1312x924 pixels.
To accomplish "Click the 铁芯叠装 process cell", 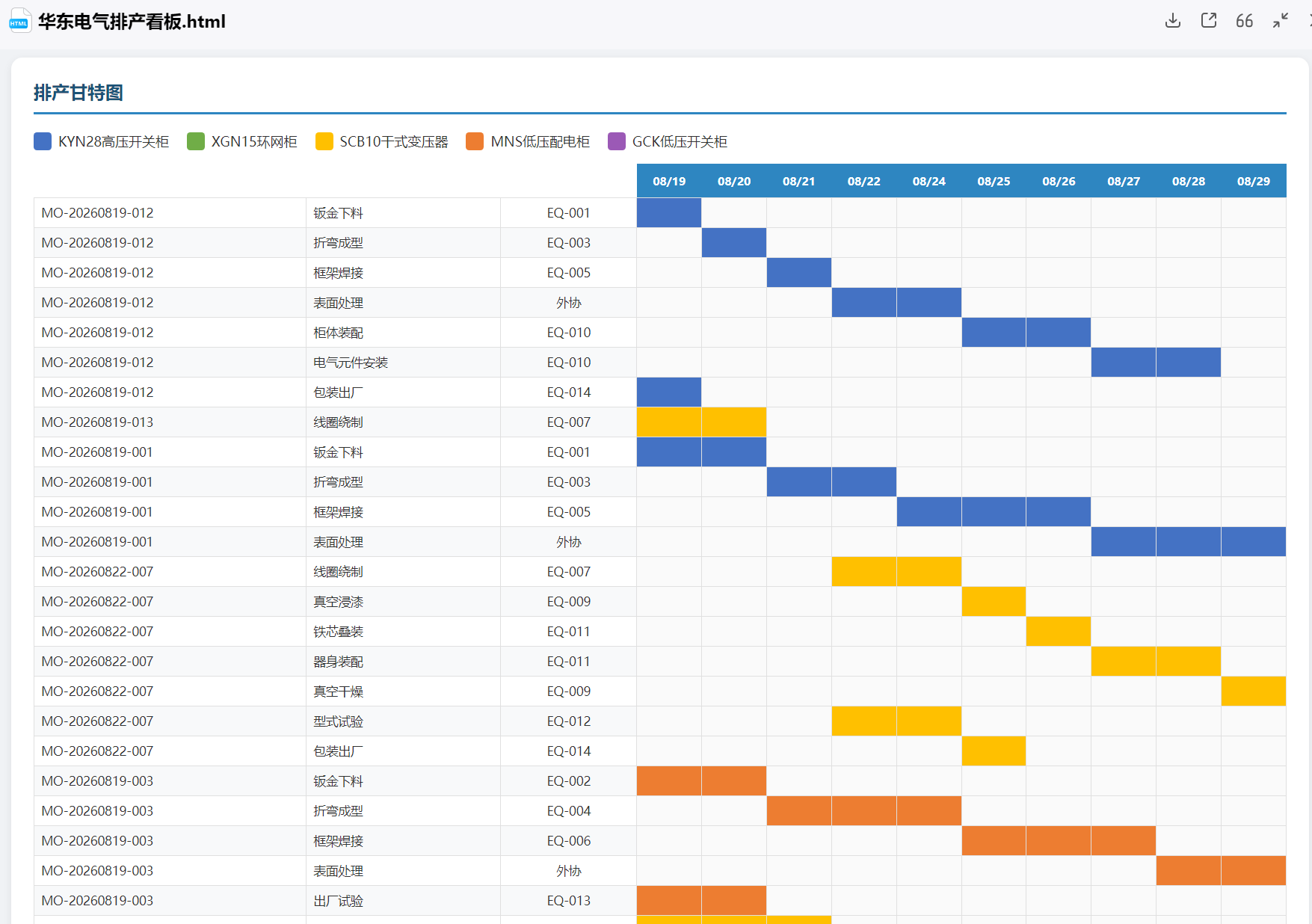I will click(404, 632).
